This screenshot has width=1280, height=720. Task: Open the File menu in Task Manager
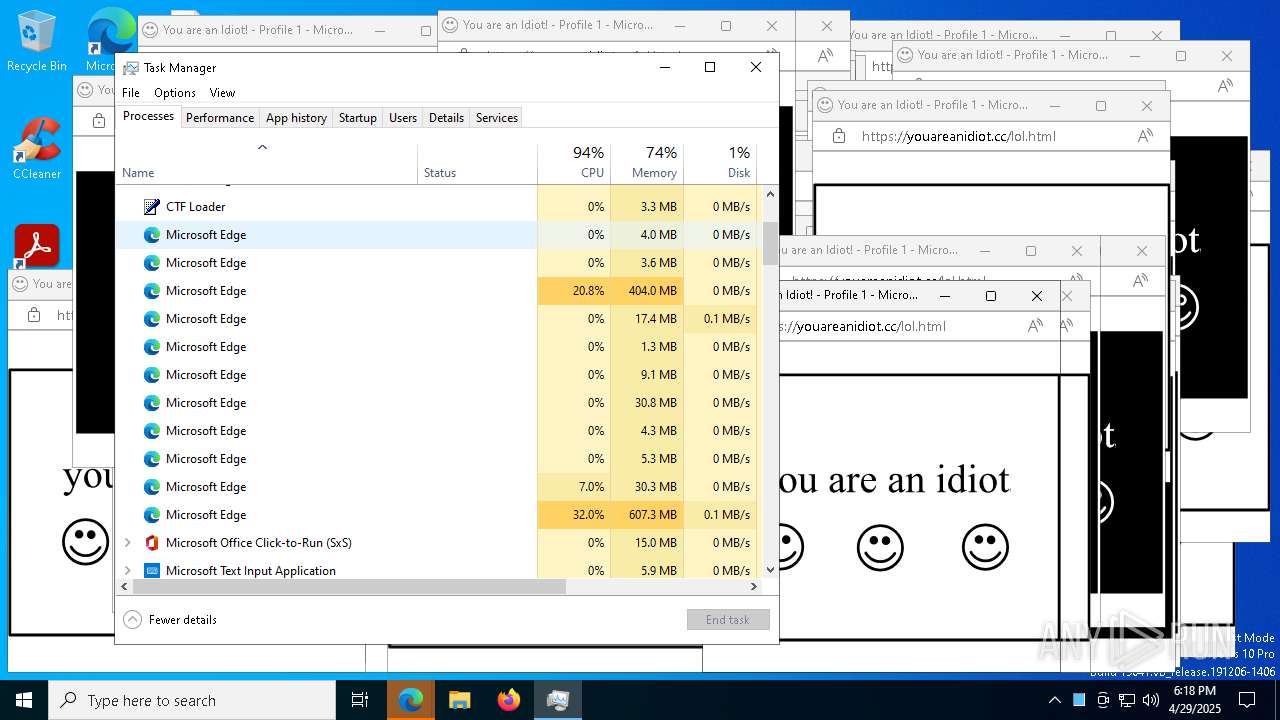(131, 92)
